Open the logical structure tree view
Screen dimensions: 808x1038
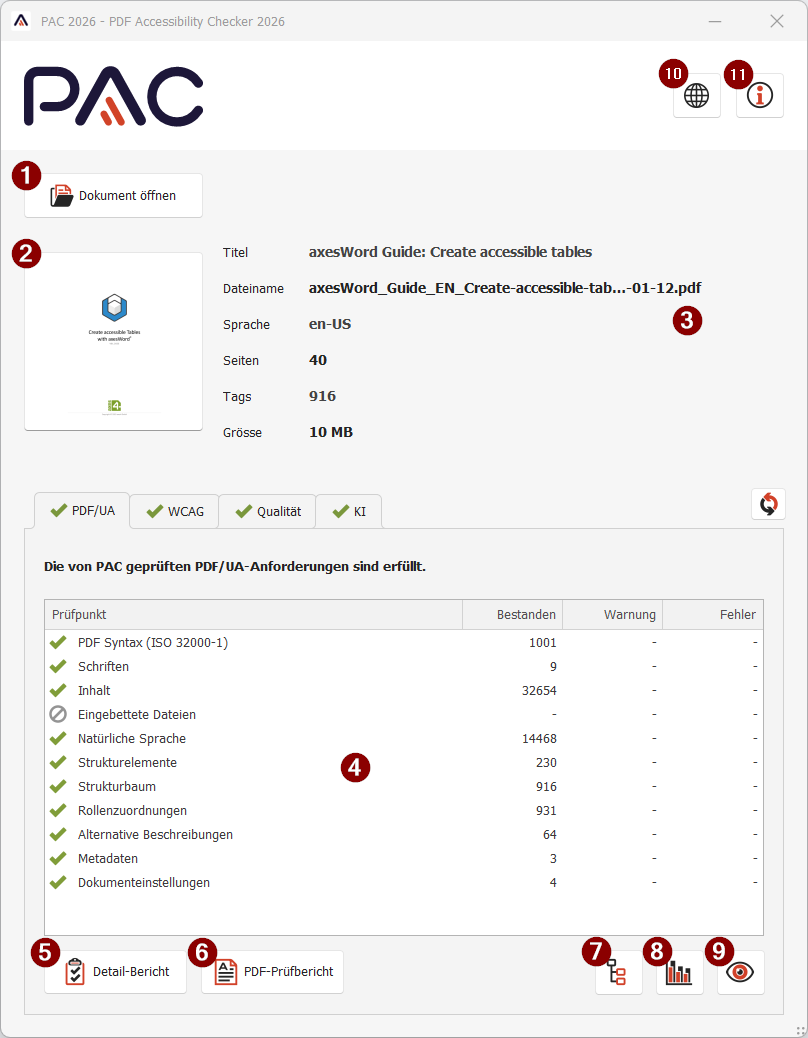tap(618, 971)
